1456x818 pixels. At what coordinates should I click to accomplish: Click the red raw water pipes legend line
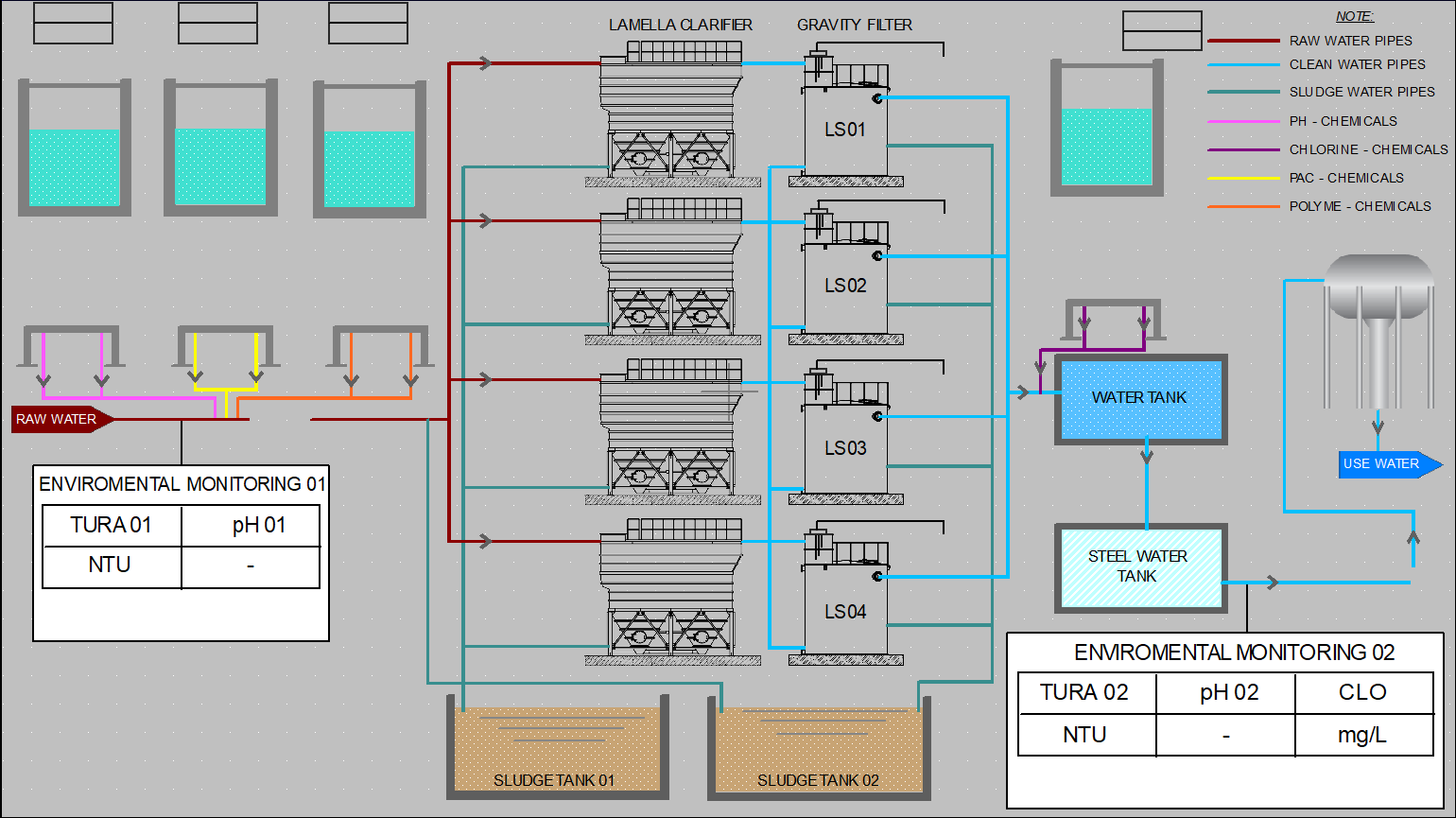pos(1242,41)
